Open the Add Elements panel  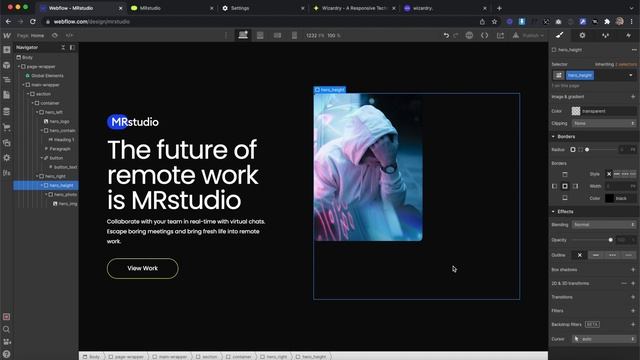point(7,50)
